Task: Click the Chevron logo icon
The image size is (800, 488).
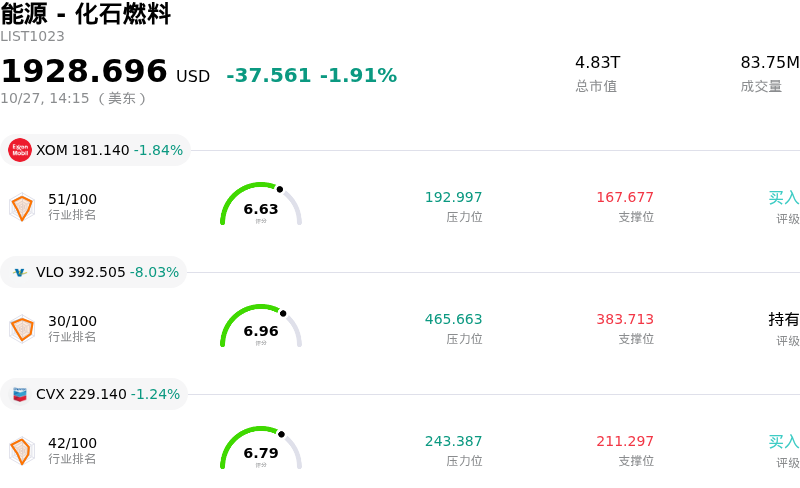Action: pyautogui.click(x=20, y=394)
